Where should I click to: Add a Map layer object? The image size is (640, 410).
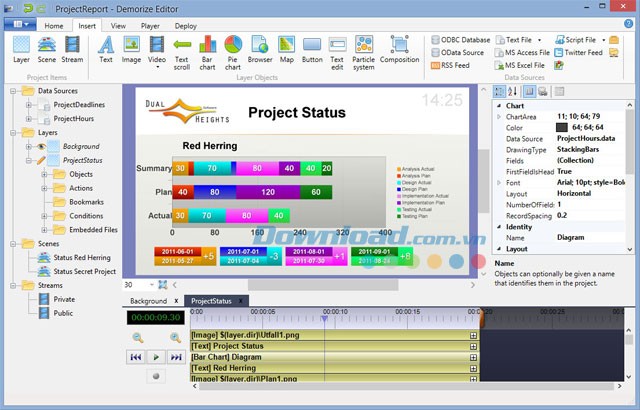287,50
